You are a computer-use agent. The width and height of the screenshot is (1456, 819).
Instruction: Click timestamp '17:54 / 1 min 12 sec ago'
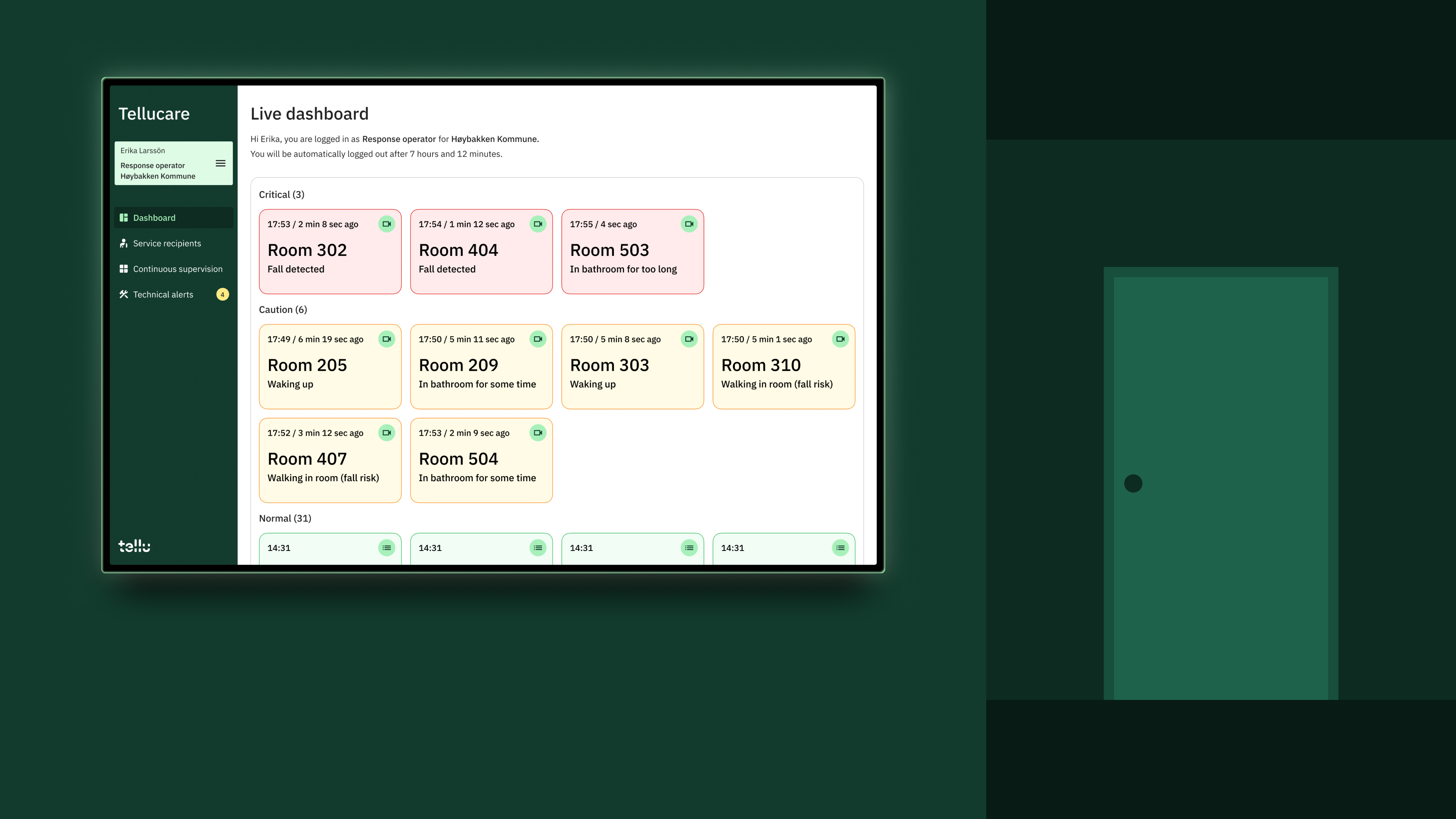tap(466, 224)
